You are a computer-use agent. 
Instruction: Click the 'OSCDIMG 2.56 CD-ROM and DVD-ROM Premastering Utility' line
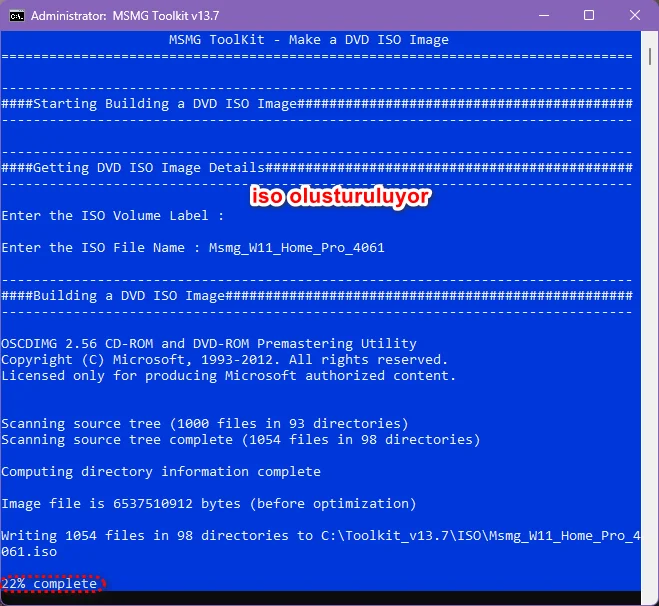[209, 344]
